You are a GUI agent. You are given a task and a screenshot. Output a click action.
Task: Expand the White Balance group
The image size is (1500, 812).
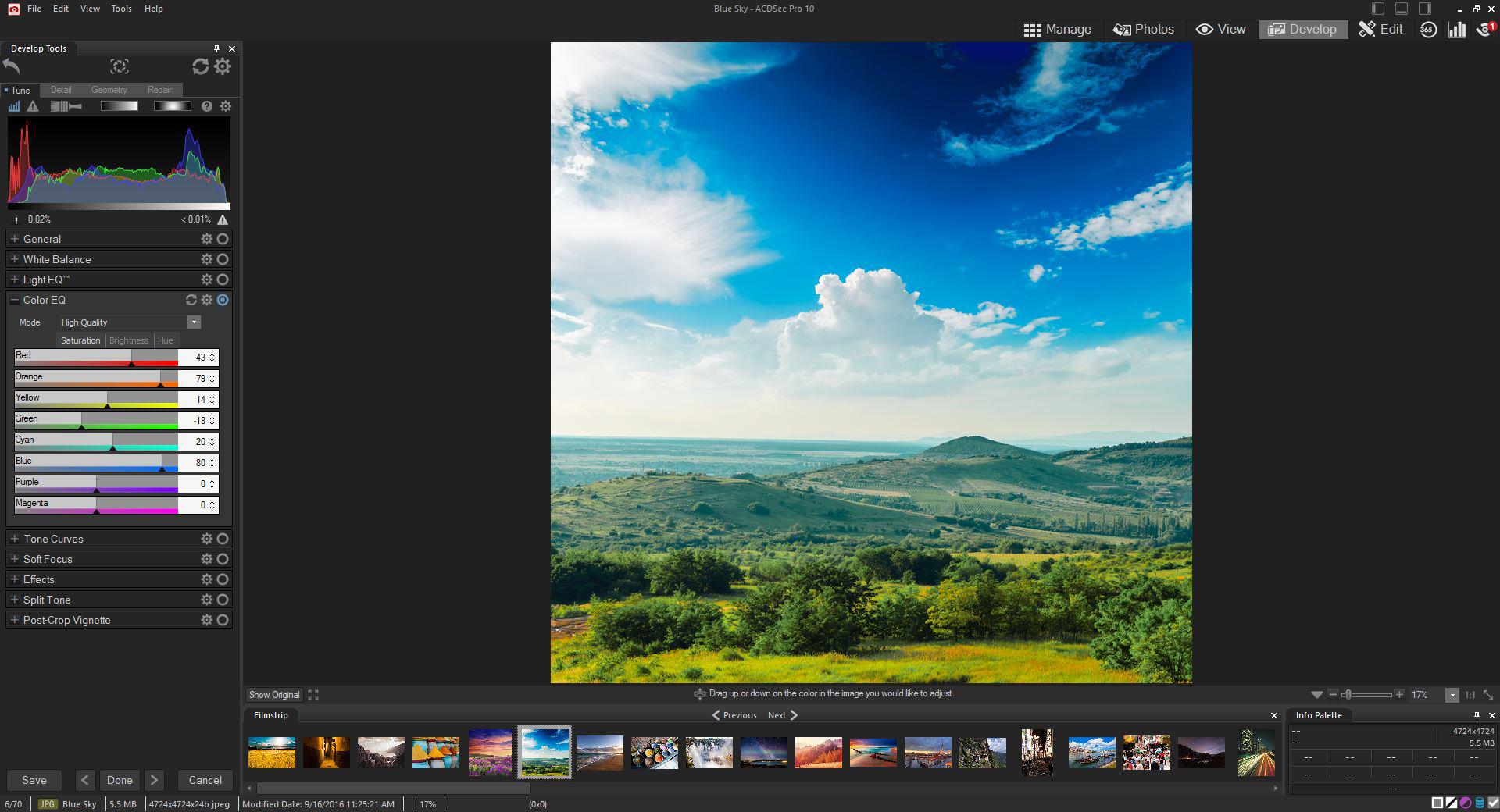[14, 259]
